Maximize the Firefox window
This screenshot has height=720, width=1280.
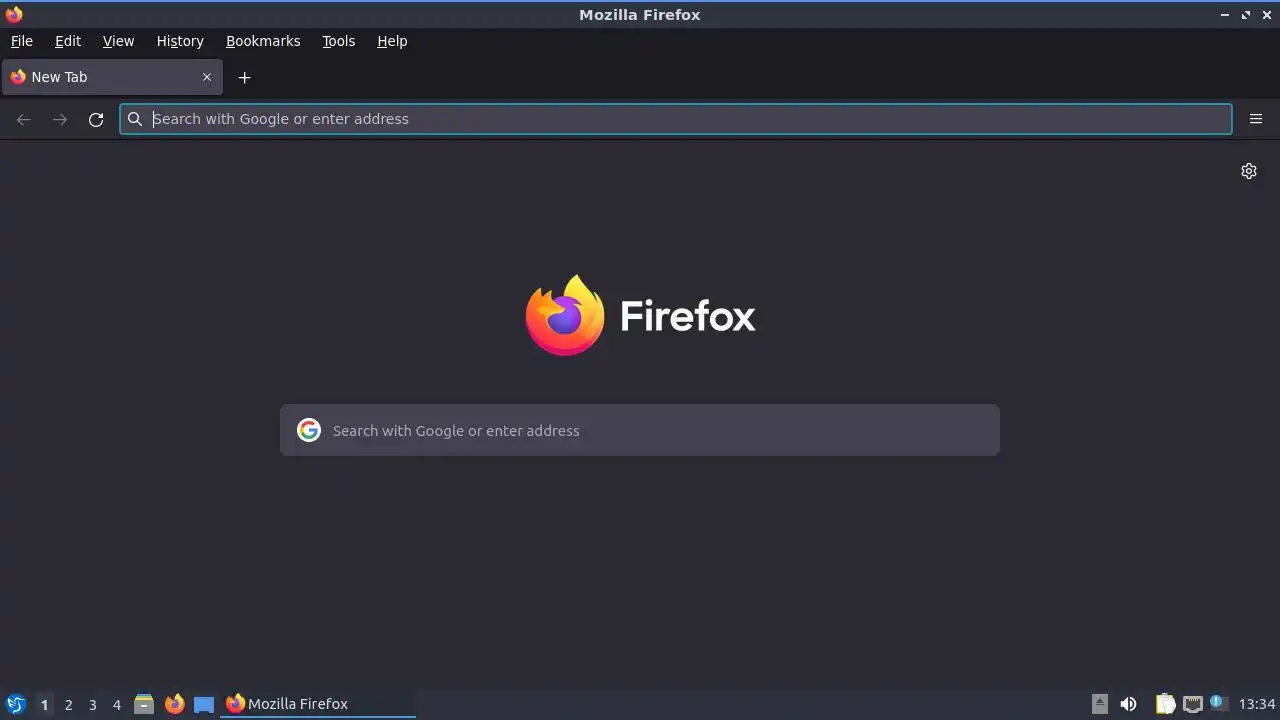tap(1246, 15)
